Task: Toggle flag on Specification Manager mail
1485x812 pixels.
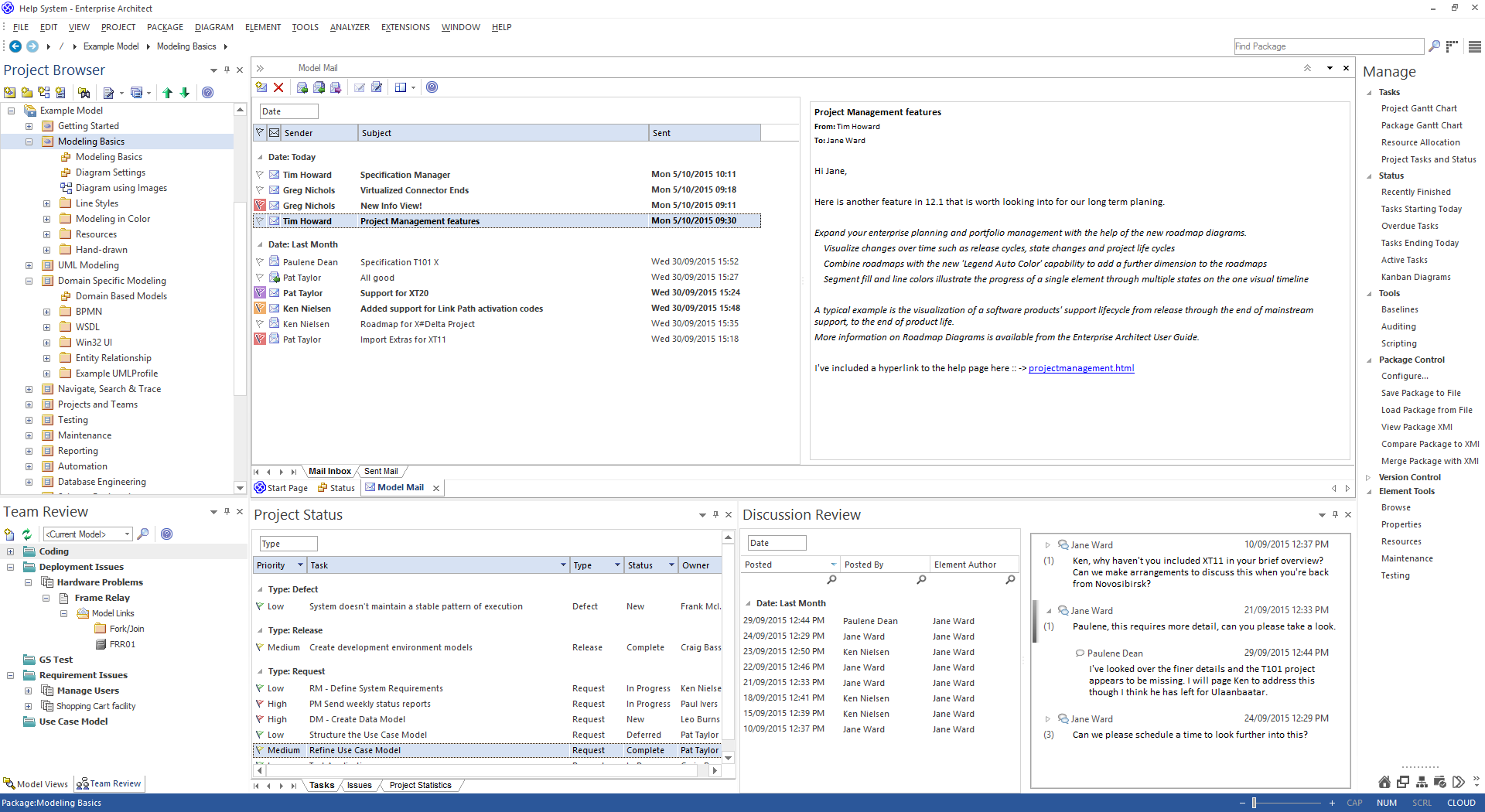Action: click(260, 175)
